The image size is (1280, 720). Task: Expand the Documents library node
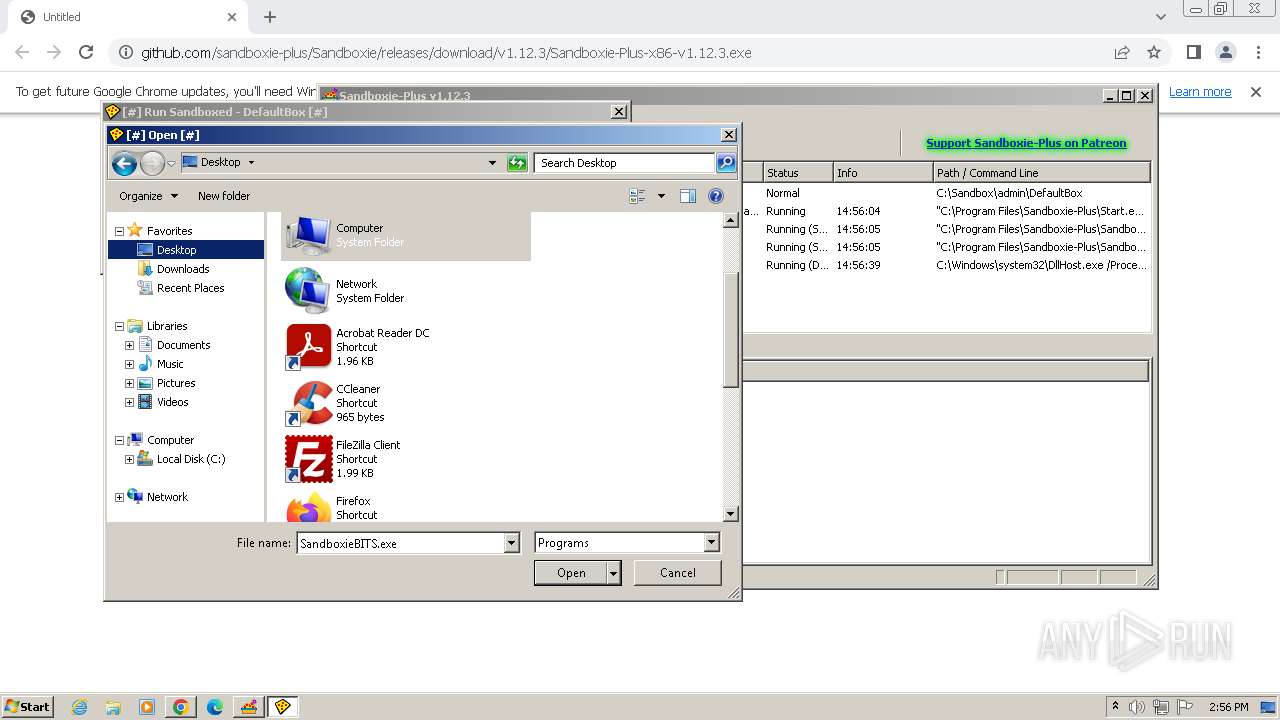[129, 345]
